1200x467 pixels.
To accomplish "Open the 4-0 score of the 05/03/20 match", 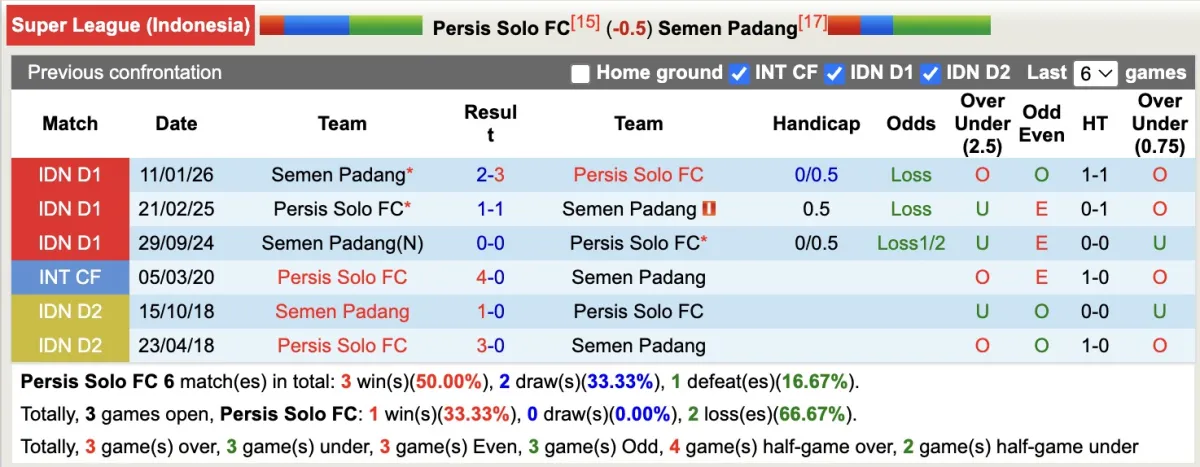I will pos(490,277).
